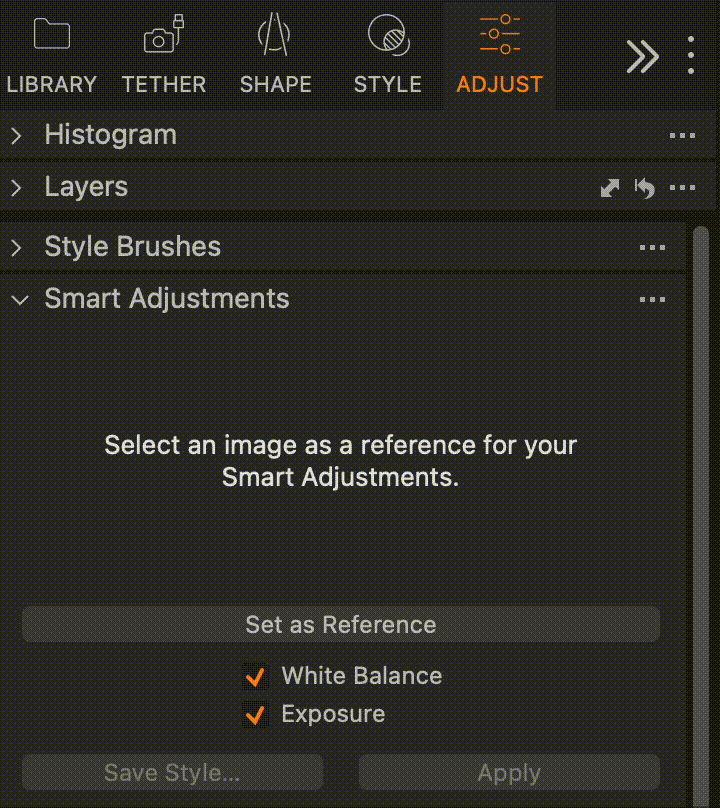Collapse the Smart Adjustments panel
720x808 pixels.
pyautogui.click(x=20, y=299)
